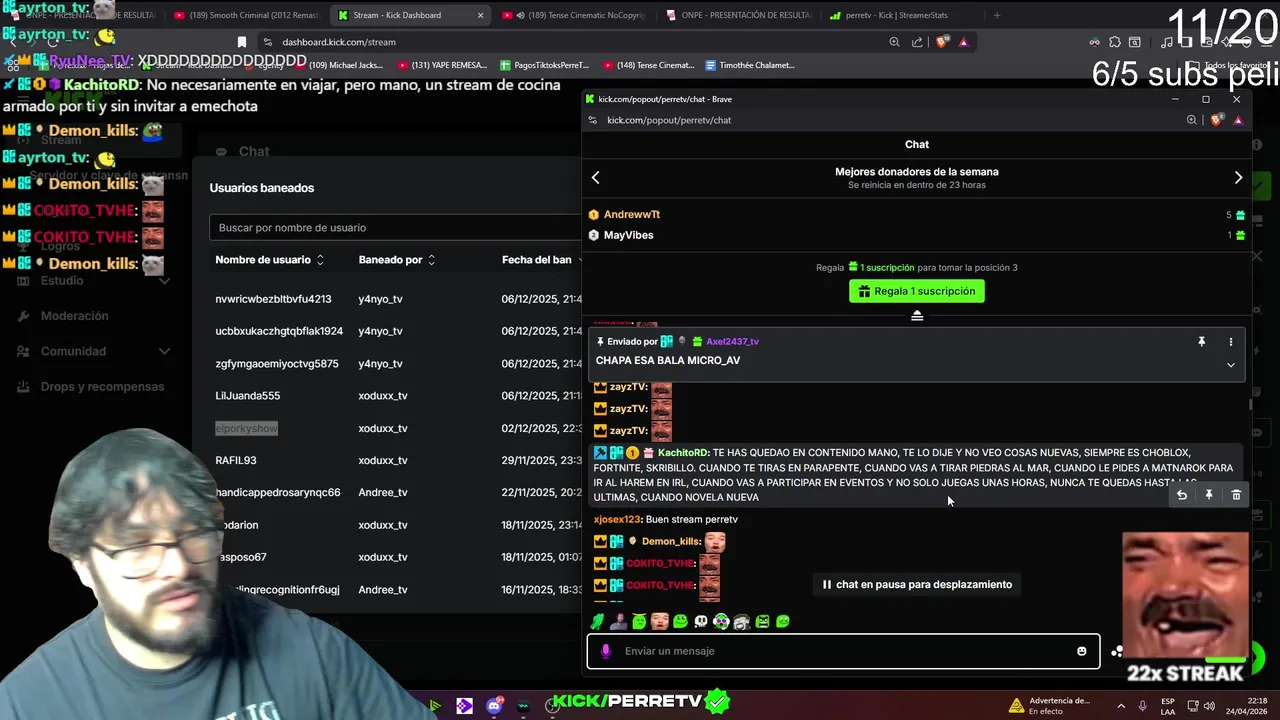Open Timothée Chalamet bookmark
Screen dimensions: 1280x720
pos(750,65)
